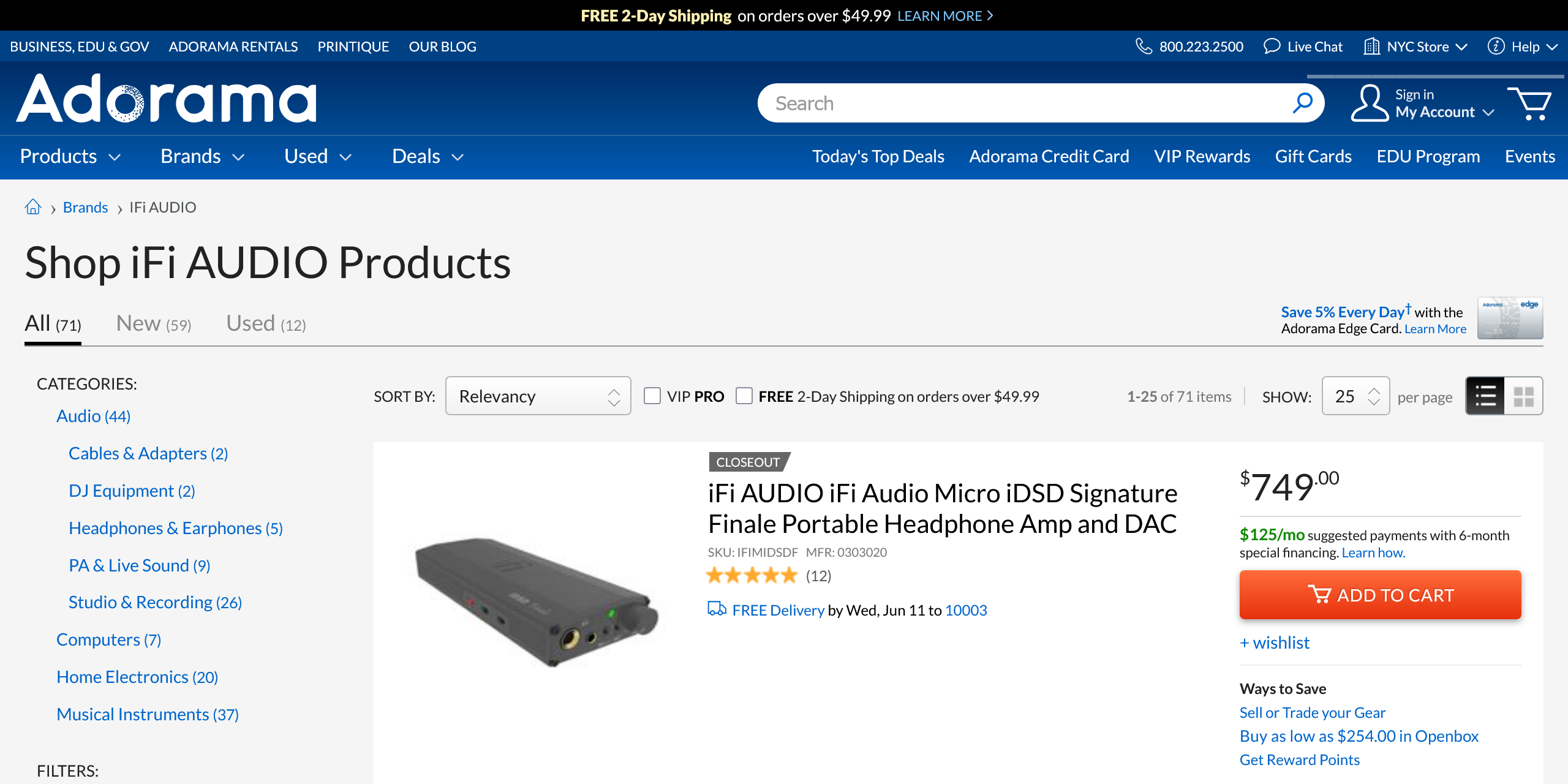Image resolution: width=1568 pixels, height=784 pixels.
Task: Open Get Reward Points link
Action: [x=1299, y=759]
